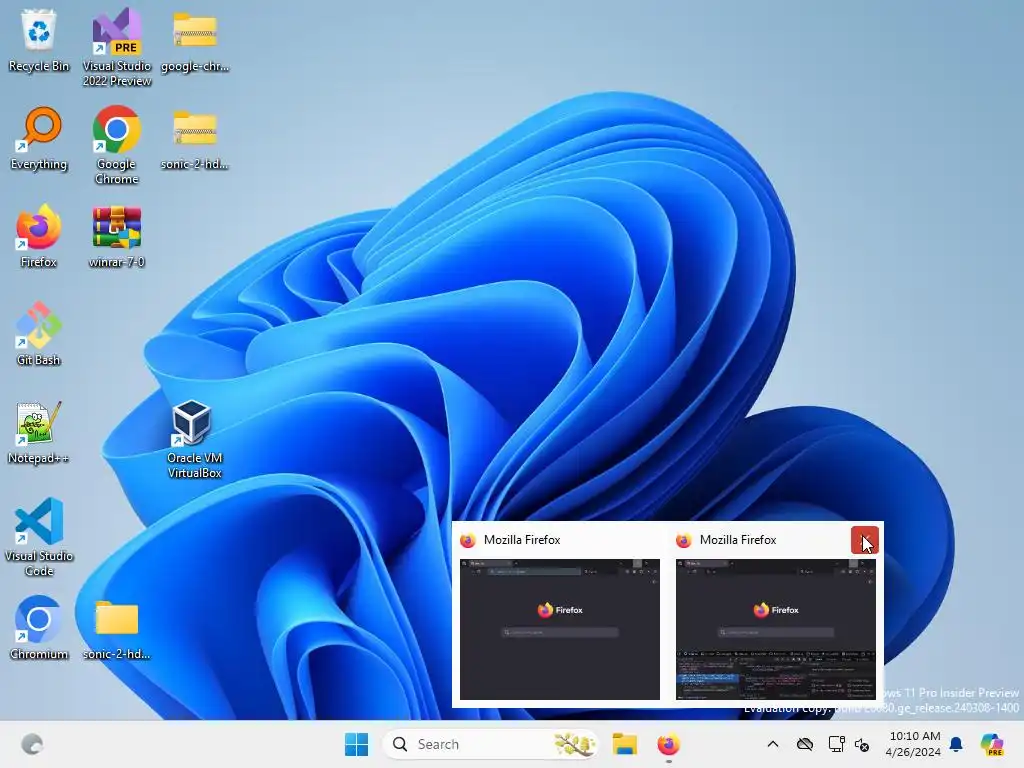Click the Firefox taskbar icon
The width and height of the screenshot is (1024, 768).
668,744
